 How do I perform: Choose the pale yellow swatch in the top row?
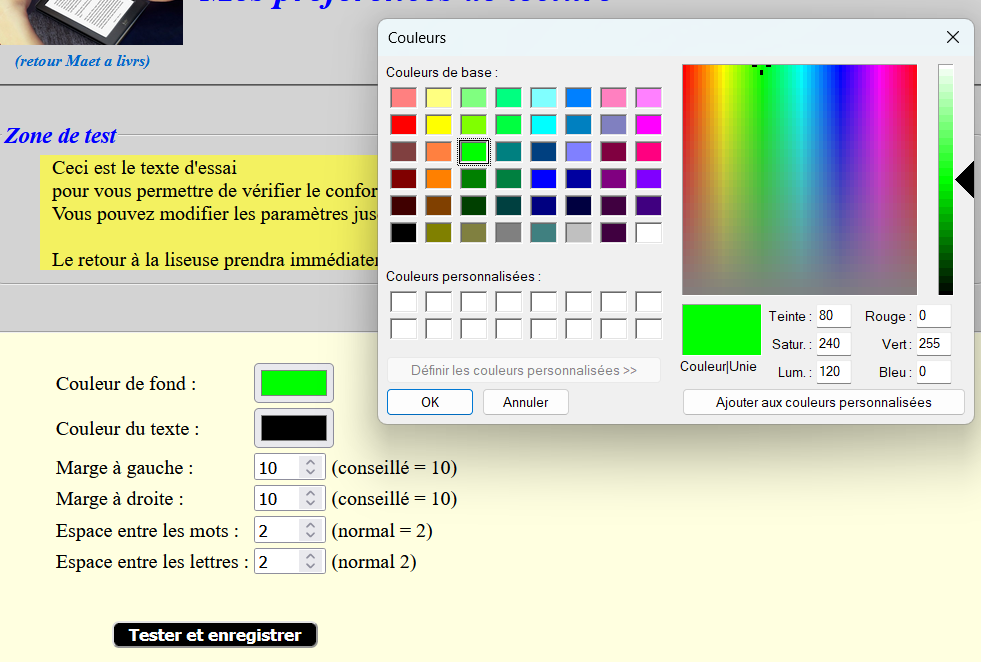coord(439,98)
